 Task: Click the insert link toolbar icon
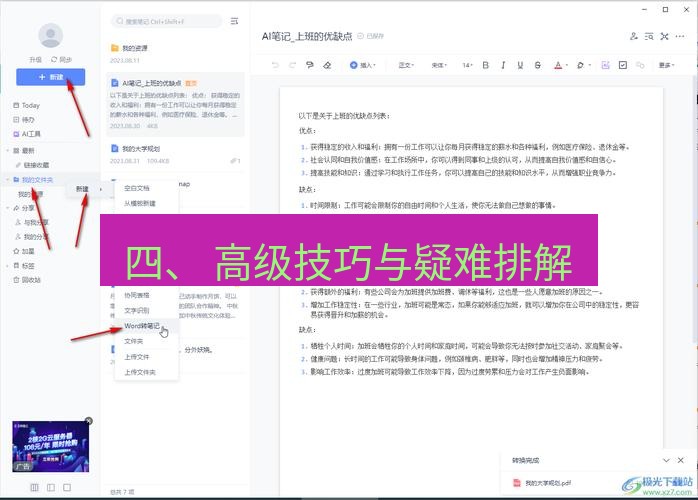pyautogui.click(x=640, y=65)
